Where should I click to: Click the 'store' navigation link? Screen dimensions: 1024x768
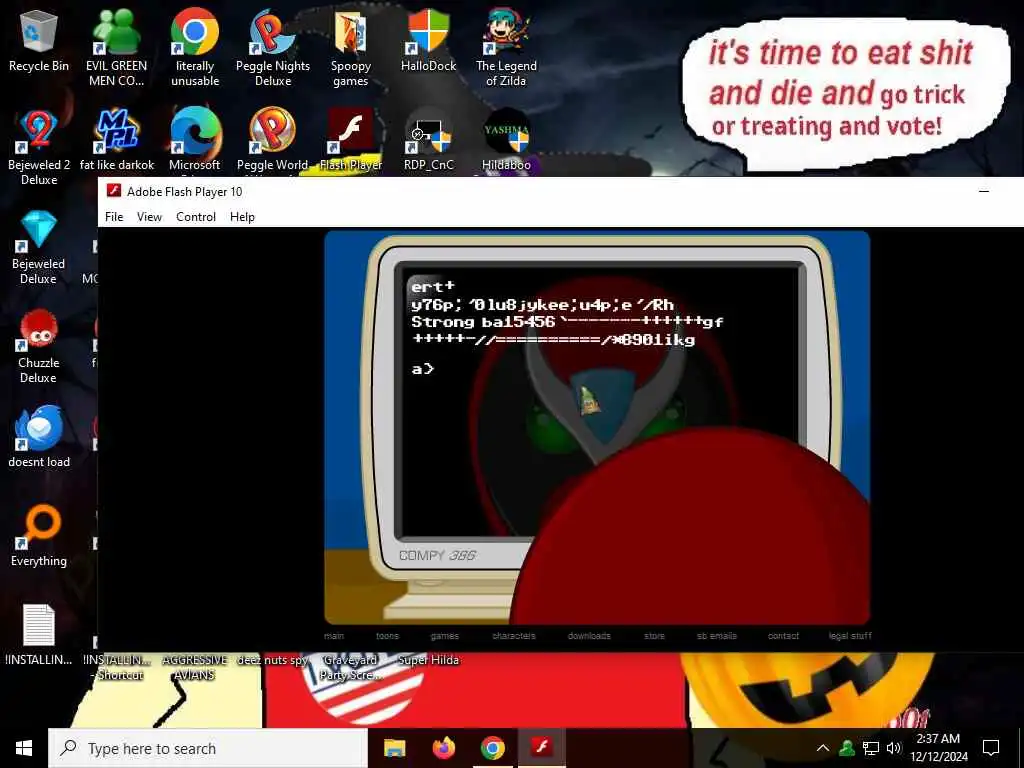pyautogui.click(x=654, y=635)
